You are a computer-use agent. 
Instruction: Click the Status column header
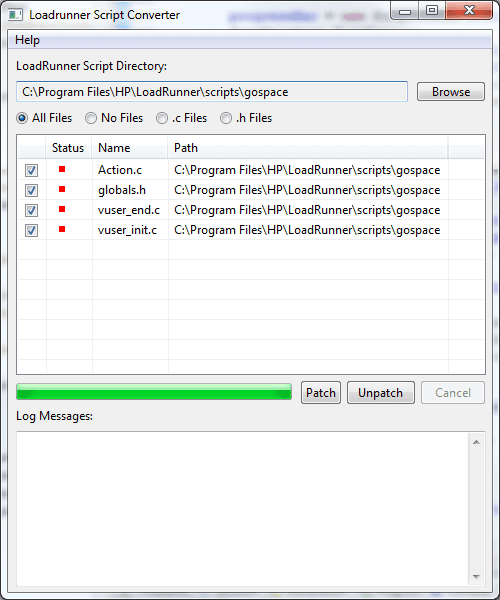[x=69, y=148]
